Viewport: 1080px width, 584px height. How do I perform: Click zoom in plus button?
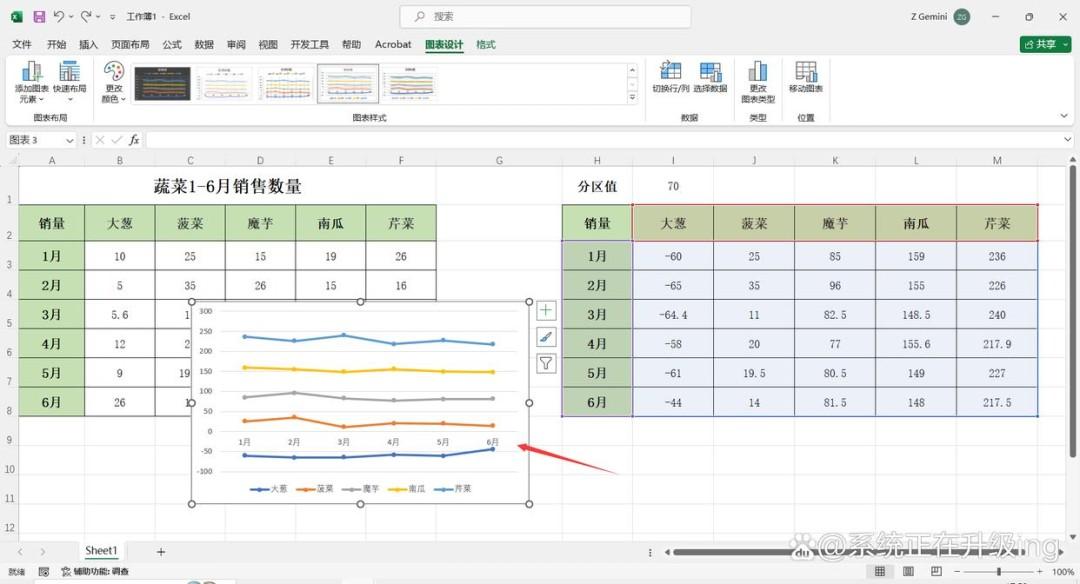tap(1039, 572)
